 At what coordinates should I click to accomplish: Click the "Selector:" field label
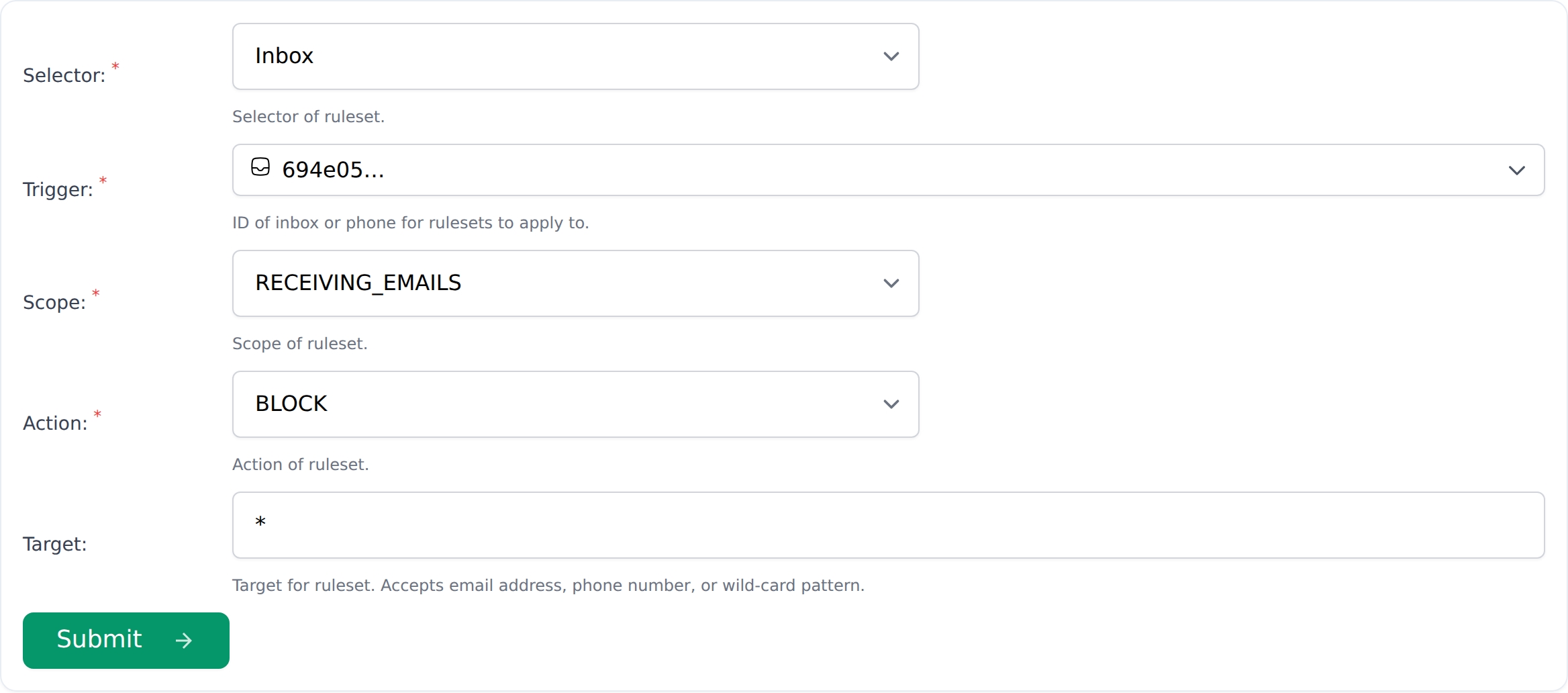pos(64,75)
